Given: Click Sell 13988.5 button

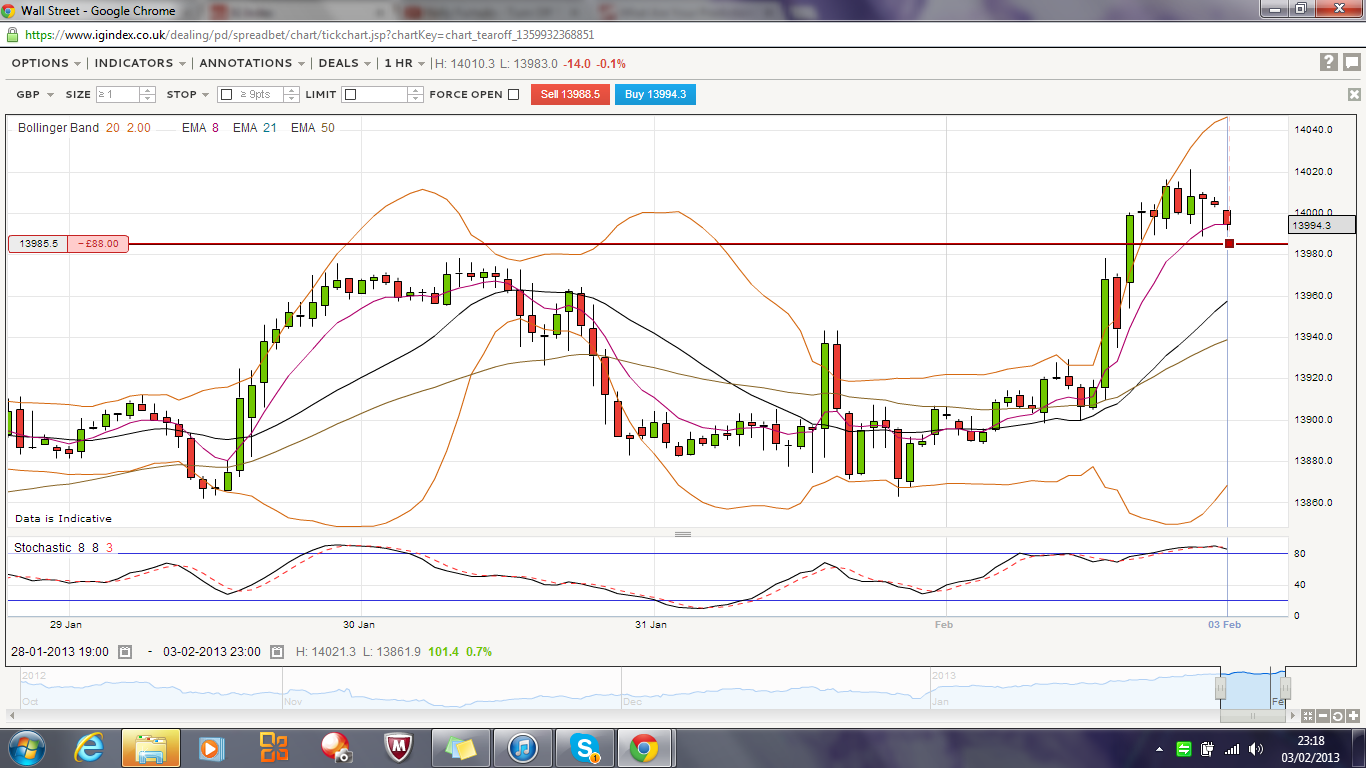Looking at the screenshot, I should (x=570, y=95).
